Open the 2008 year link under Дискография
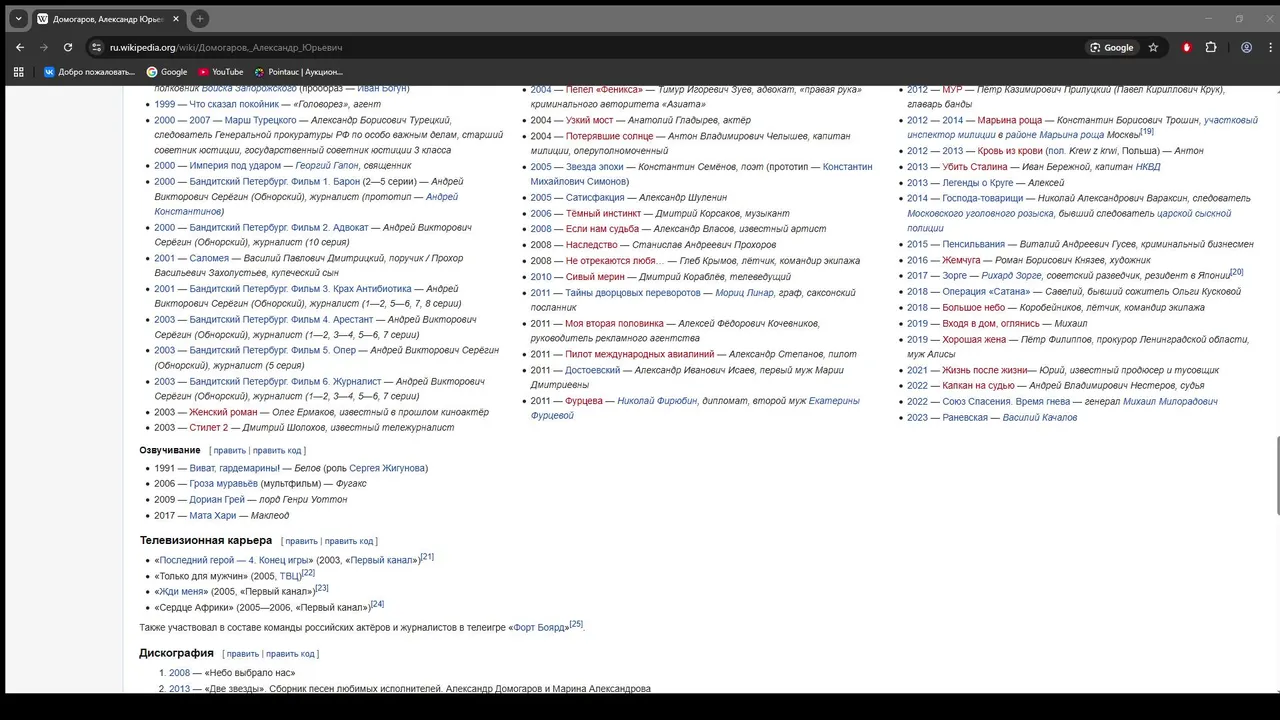The width and height of the screenshot is (1280, 720). pyautogui.click(x=179, y=673)
